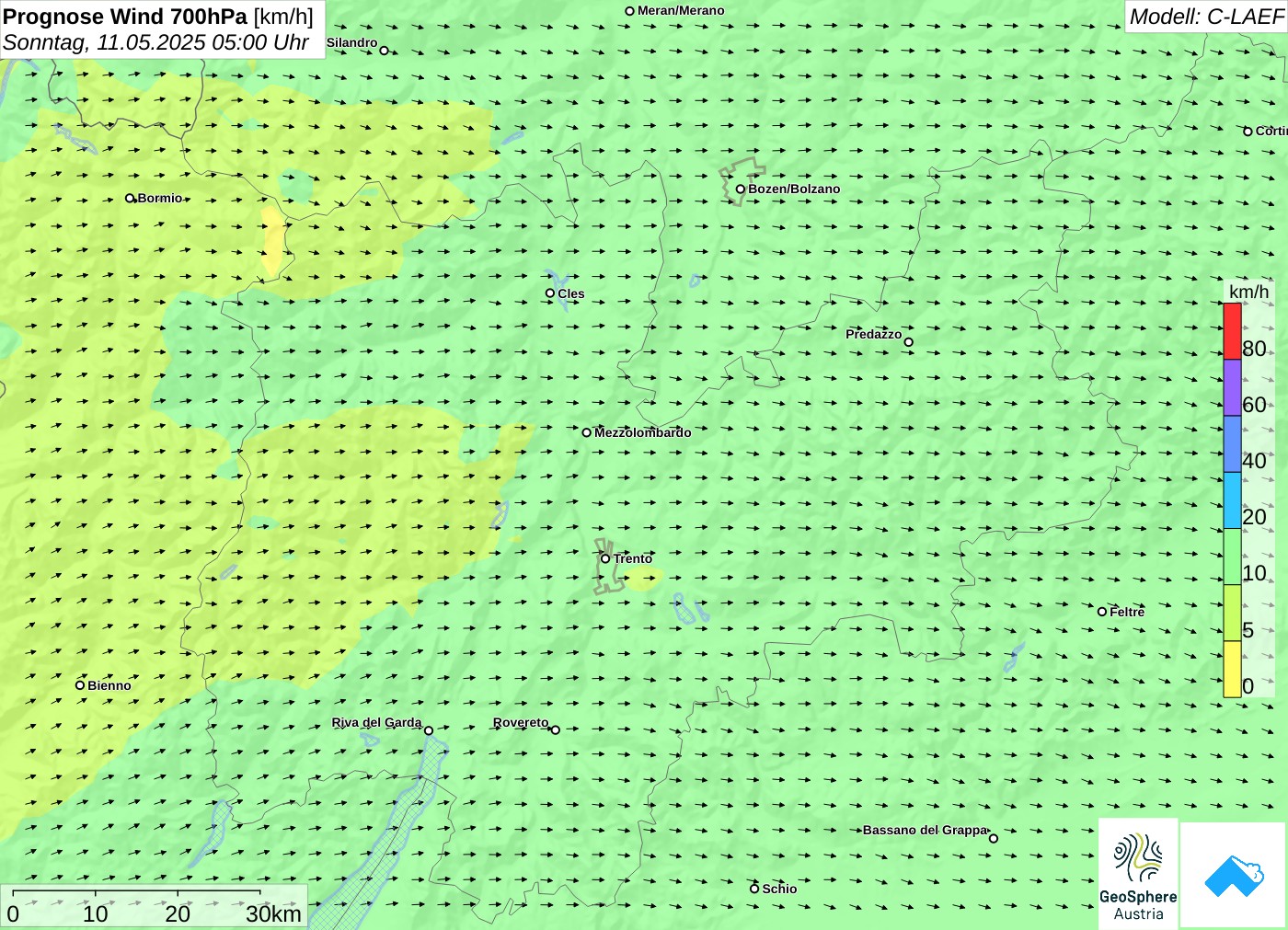This screenshot has height=930, width=1288.
Task: Click the Riva del Garda marker
Action: point(428,730)
